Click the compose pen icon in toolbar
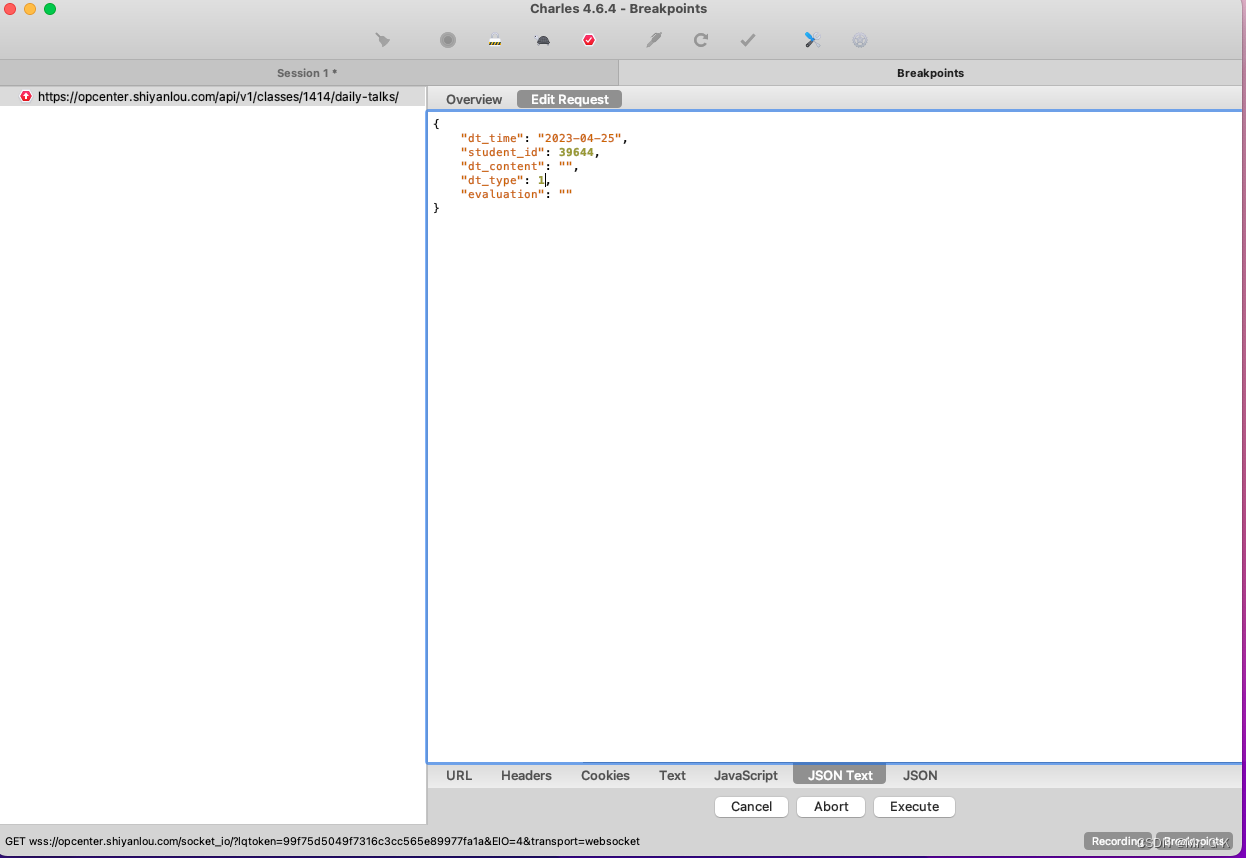 click(x=654, y=40)
